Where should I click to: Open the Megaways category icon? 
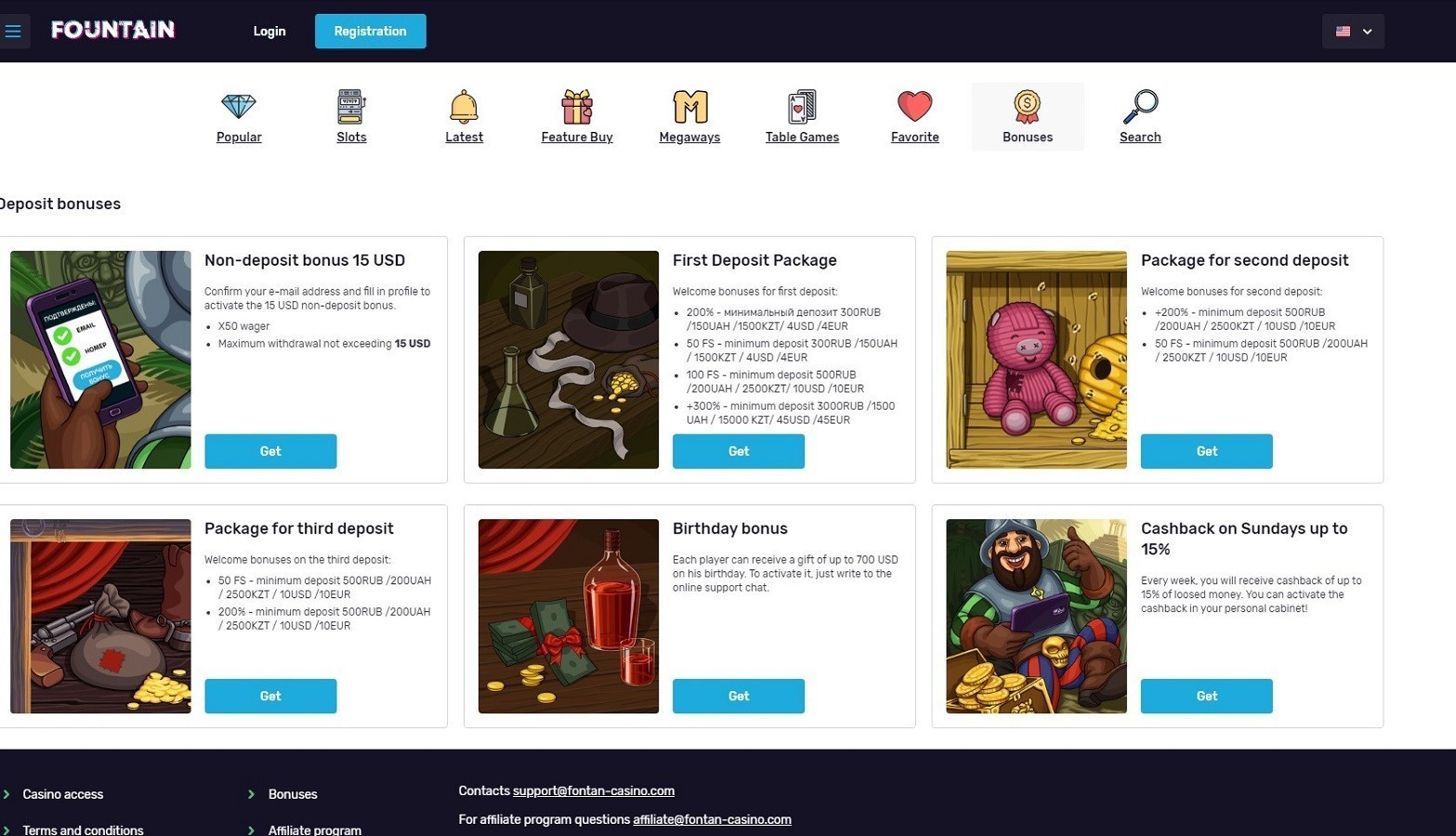coord(689,107)
